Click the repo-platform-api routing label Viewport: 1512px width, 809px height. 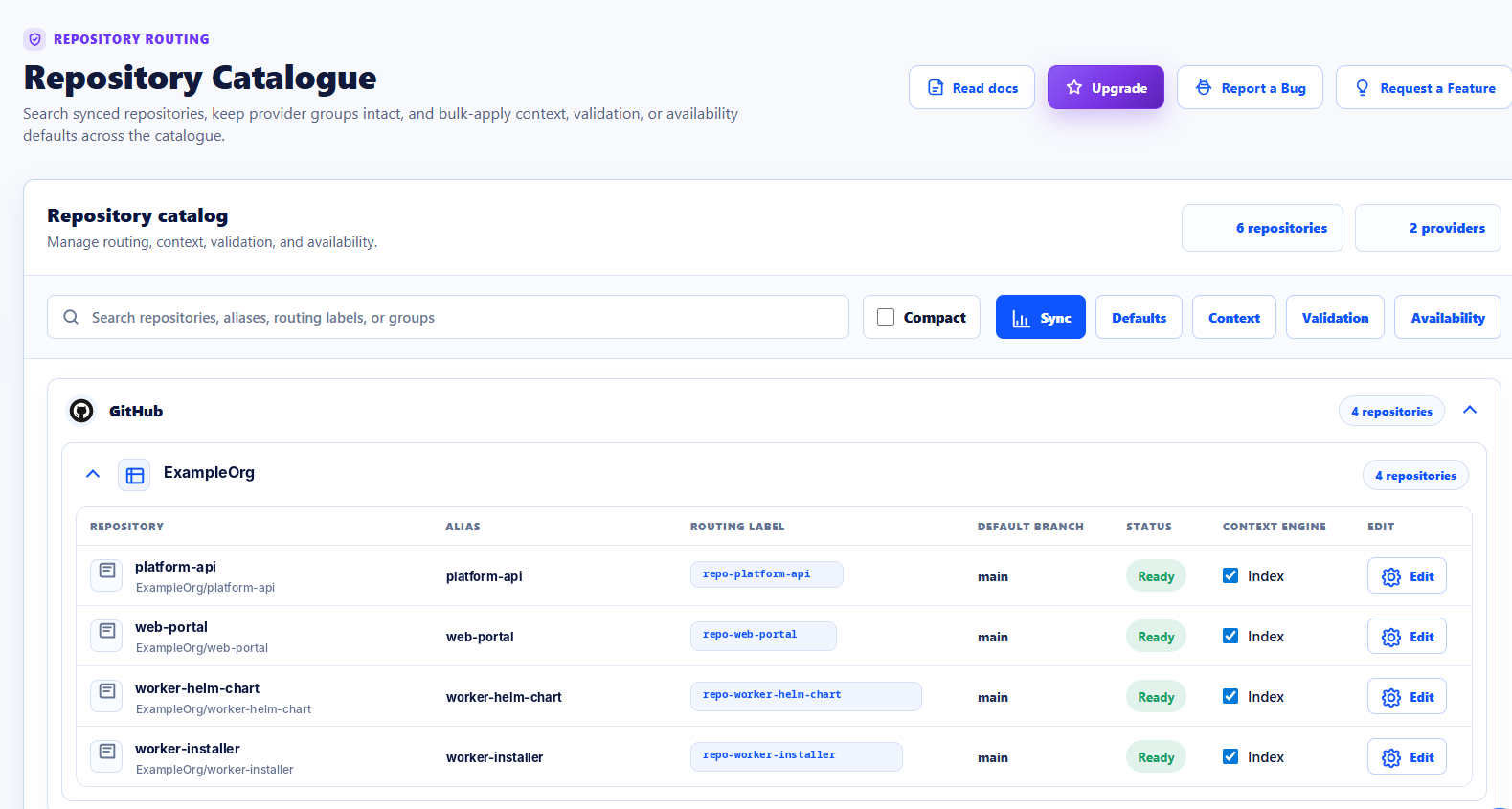click(766, 574)
